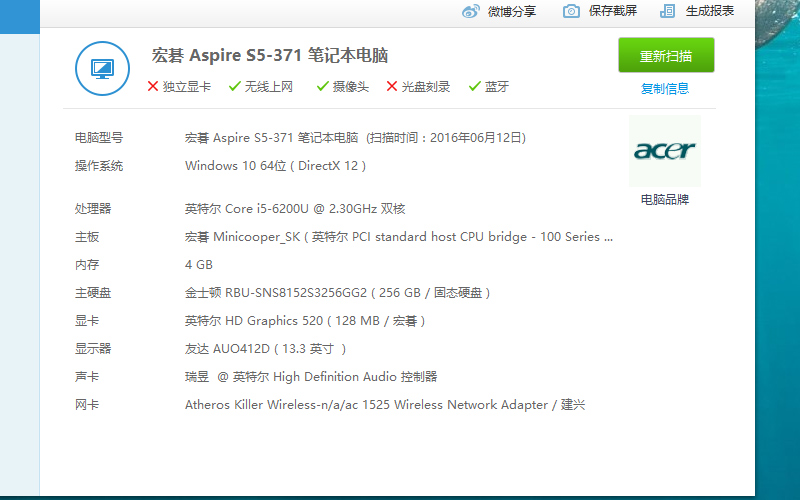The width and height of the screenshot is (800, 500).
Task: Click the 电脑型号 row label
Action: [99, 138]
